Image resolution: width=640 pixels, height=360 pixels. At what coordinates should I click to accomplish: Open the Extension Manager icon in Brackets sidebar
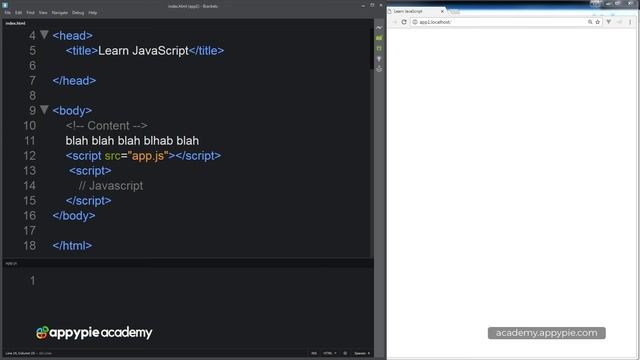point(379,38)
